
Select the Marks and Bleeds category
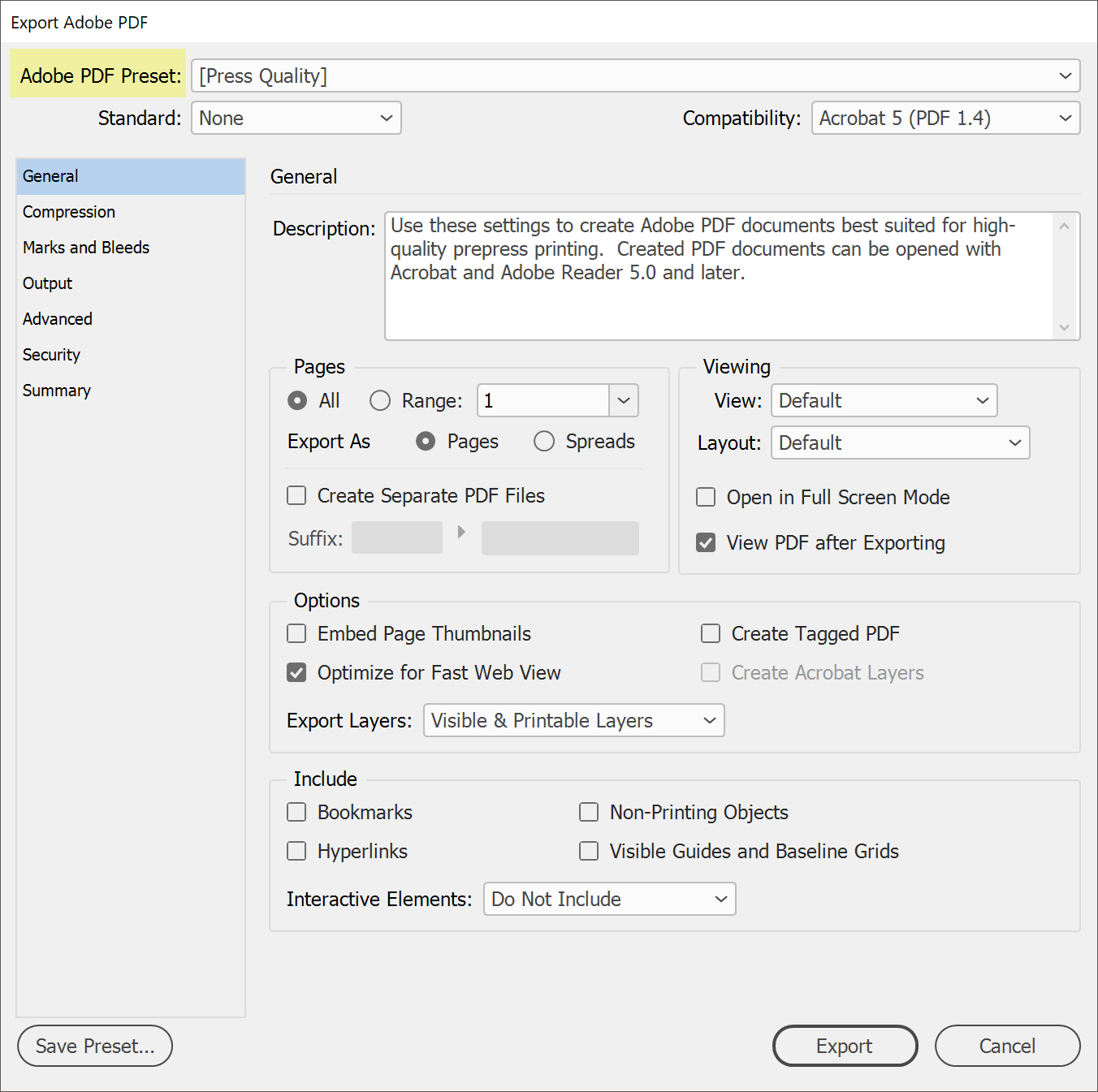click(131, 248)
